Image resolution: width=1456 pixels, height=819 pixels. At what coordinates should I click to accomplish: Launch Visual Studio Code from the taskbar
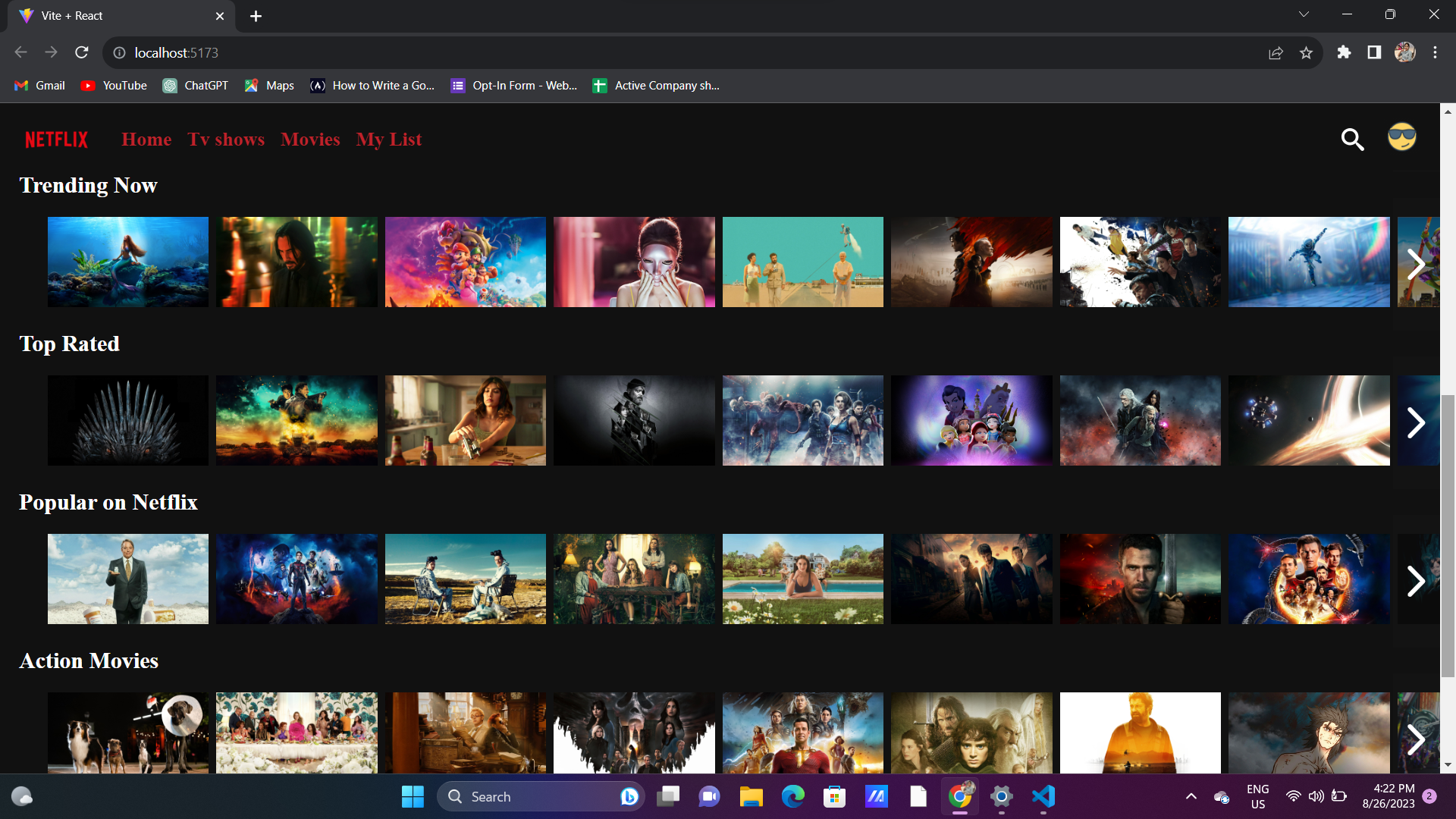tap(1043, 796)
